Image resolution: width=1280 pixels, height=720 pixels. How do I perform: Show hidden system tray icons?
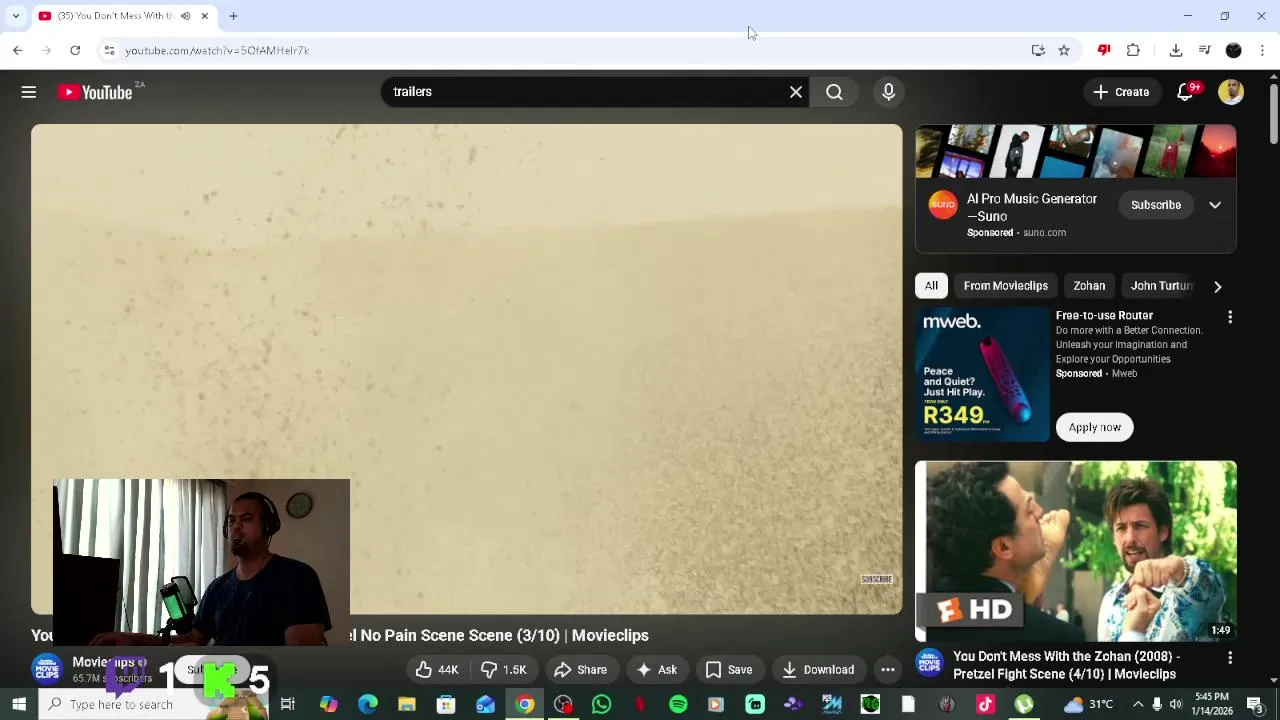1138,704
